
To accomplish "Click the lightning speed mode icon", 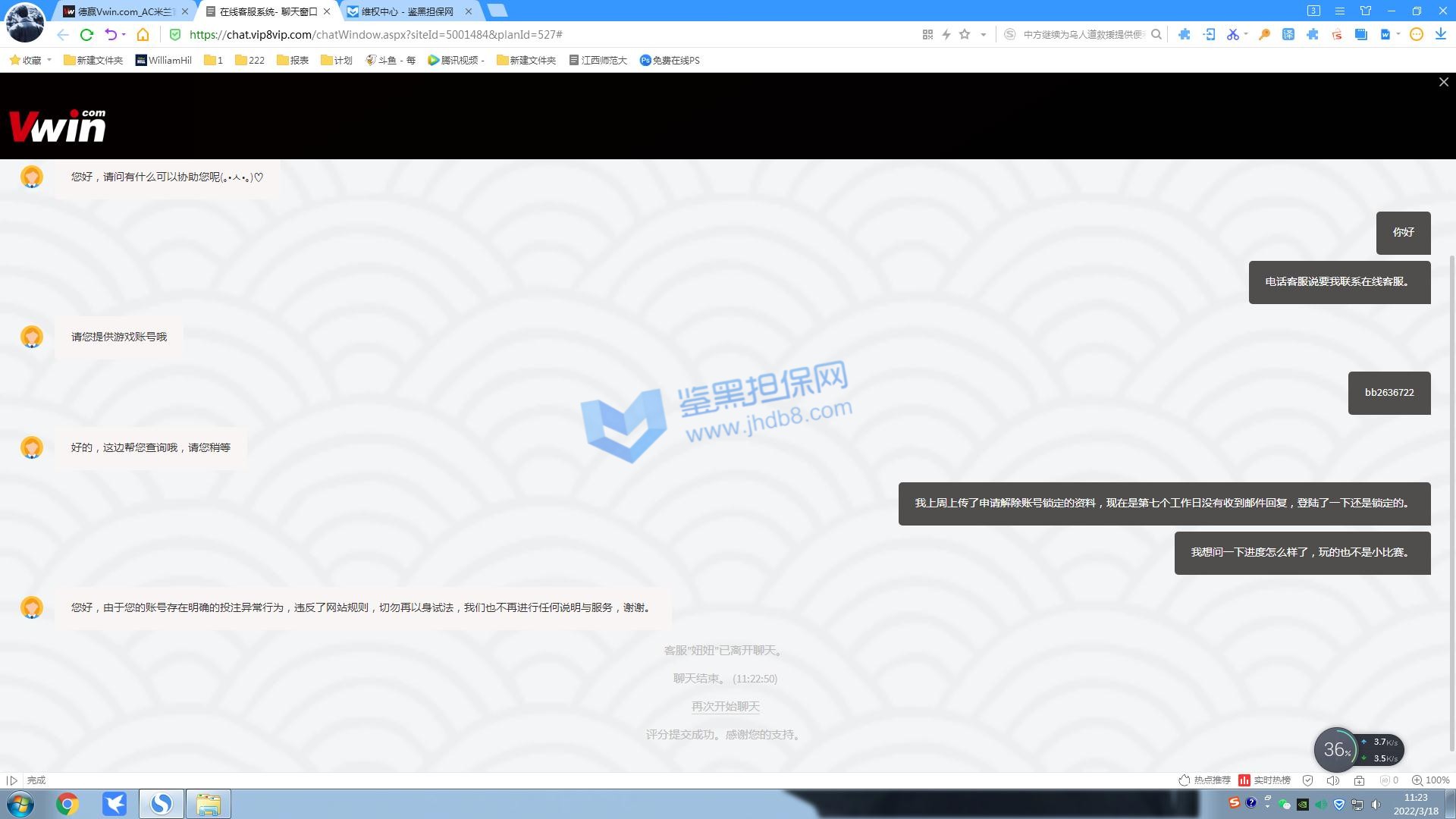I will coord(946,34).
